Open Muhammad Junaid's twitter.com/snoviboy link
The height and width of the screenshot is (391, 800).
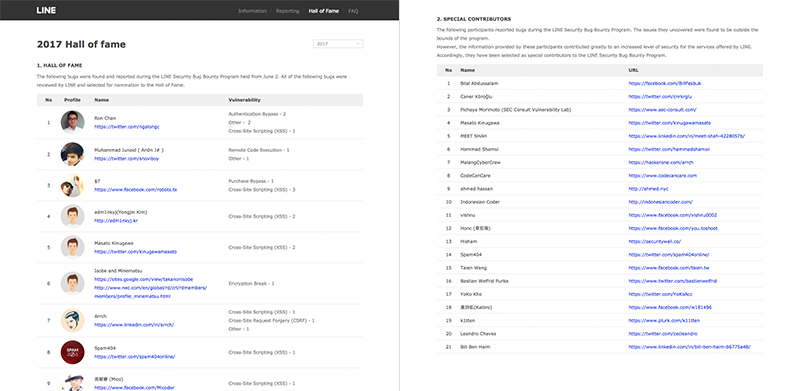tap(127, 159)
